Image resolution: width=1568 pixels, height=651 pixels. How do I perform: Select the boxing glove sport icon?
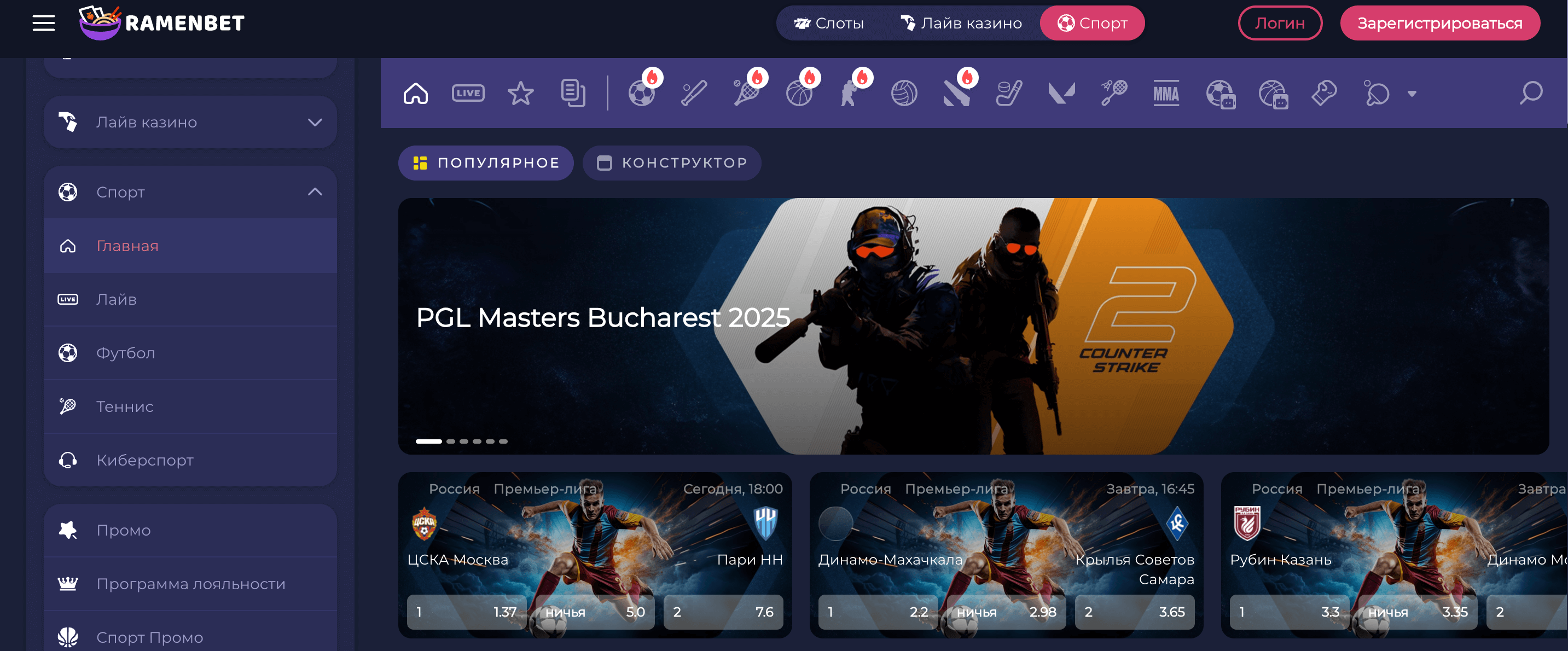(x=1323, y=94)
